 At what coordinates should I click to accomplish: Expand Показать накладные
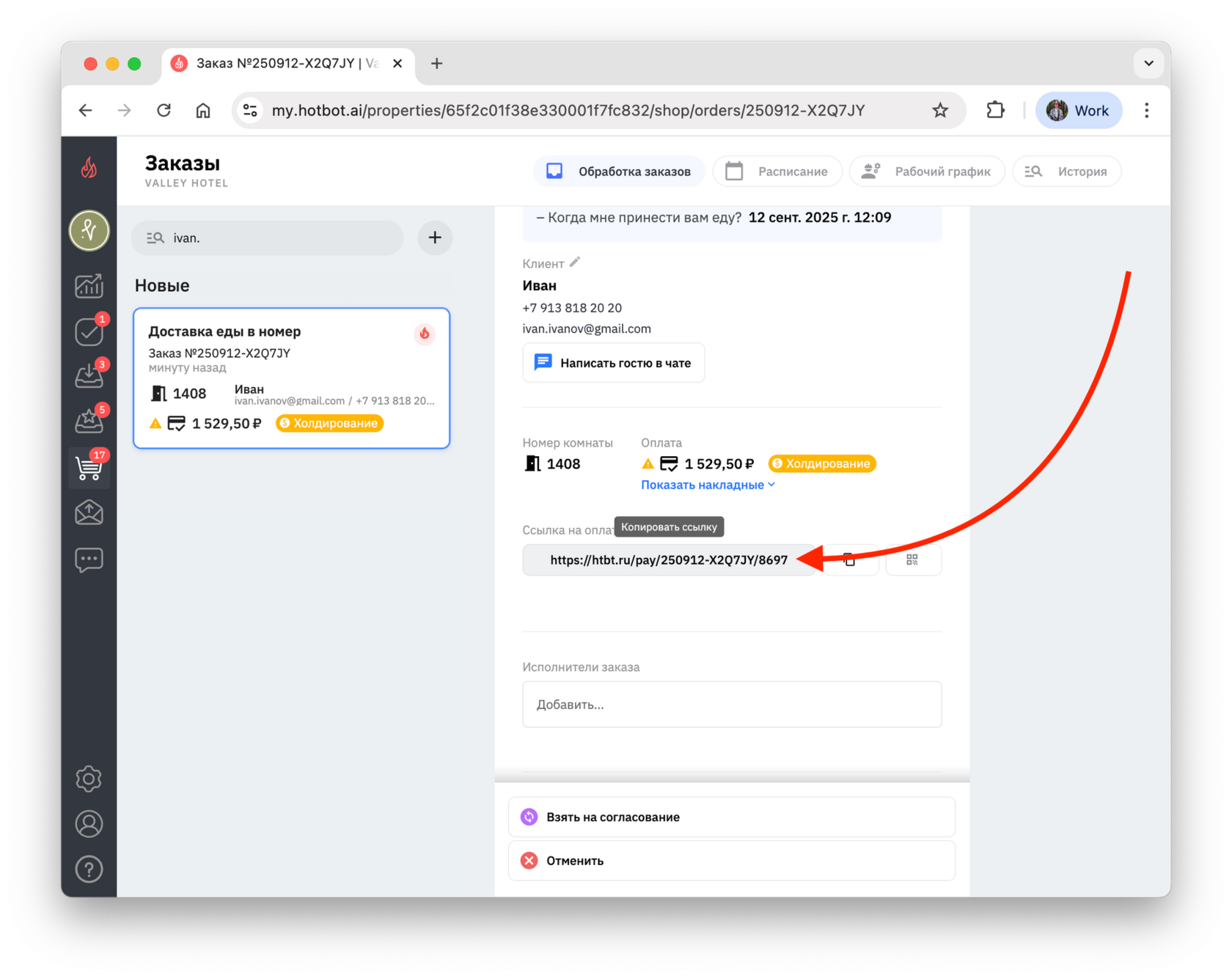[x=708, y=485]
